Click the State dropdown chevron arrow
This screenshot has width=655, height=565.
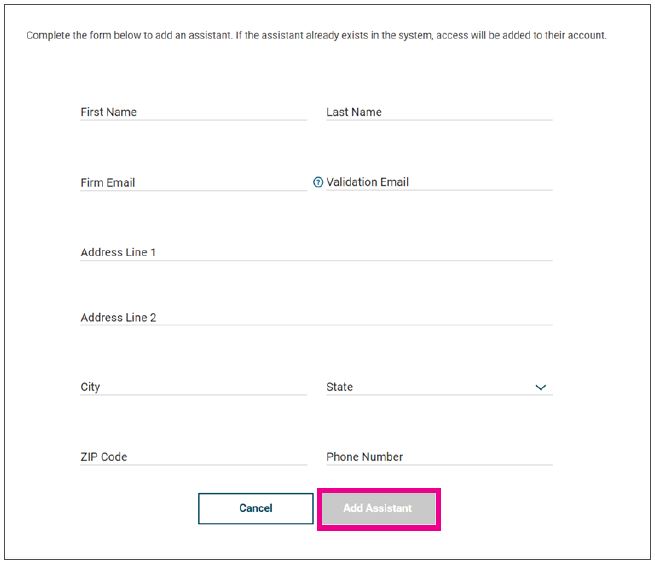point(541,388)
